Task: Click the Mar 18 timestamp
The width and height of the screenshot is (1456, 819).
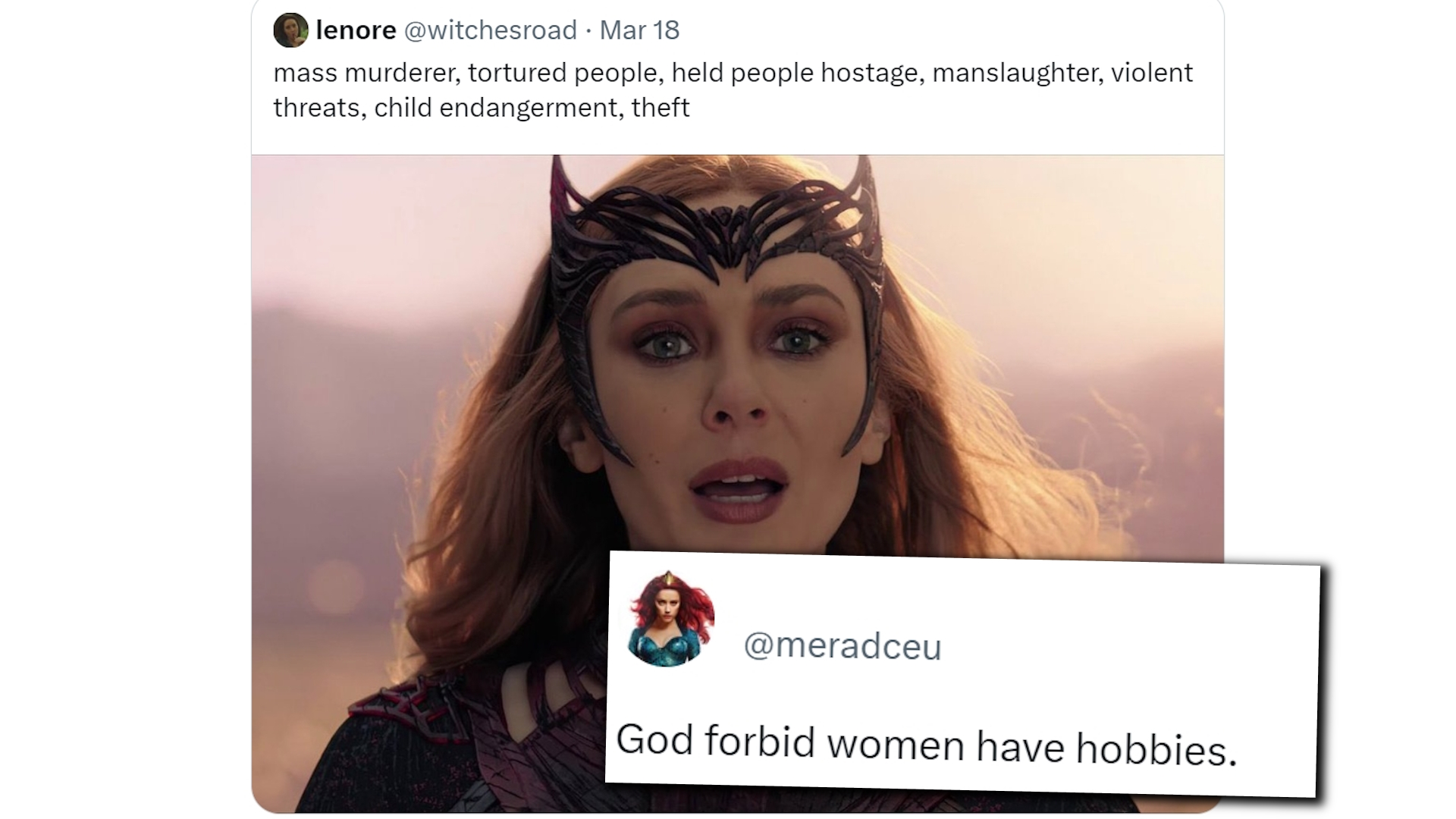Action: (639, 30)
